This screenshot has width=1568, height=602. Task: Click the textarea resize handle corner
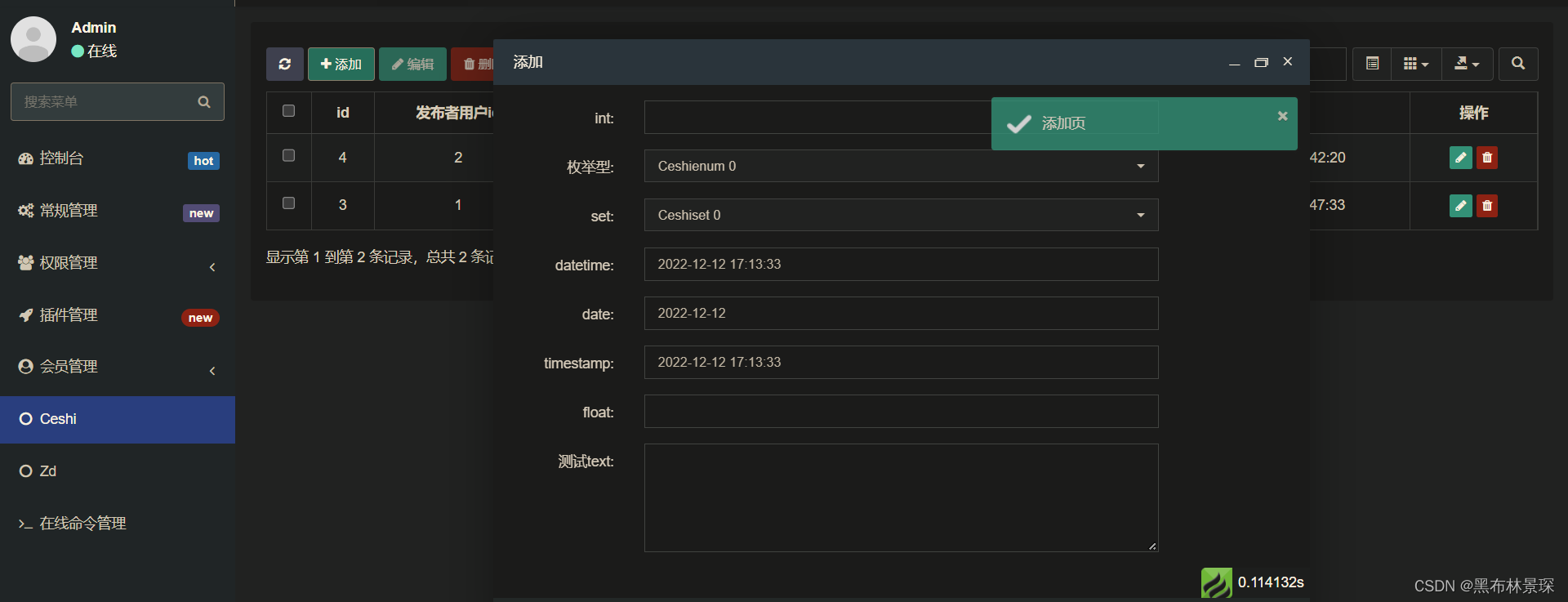click(x=1152, y=546)
